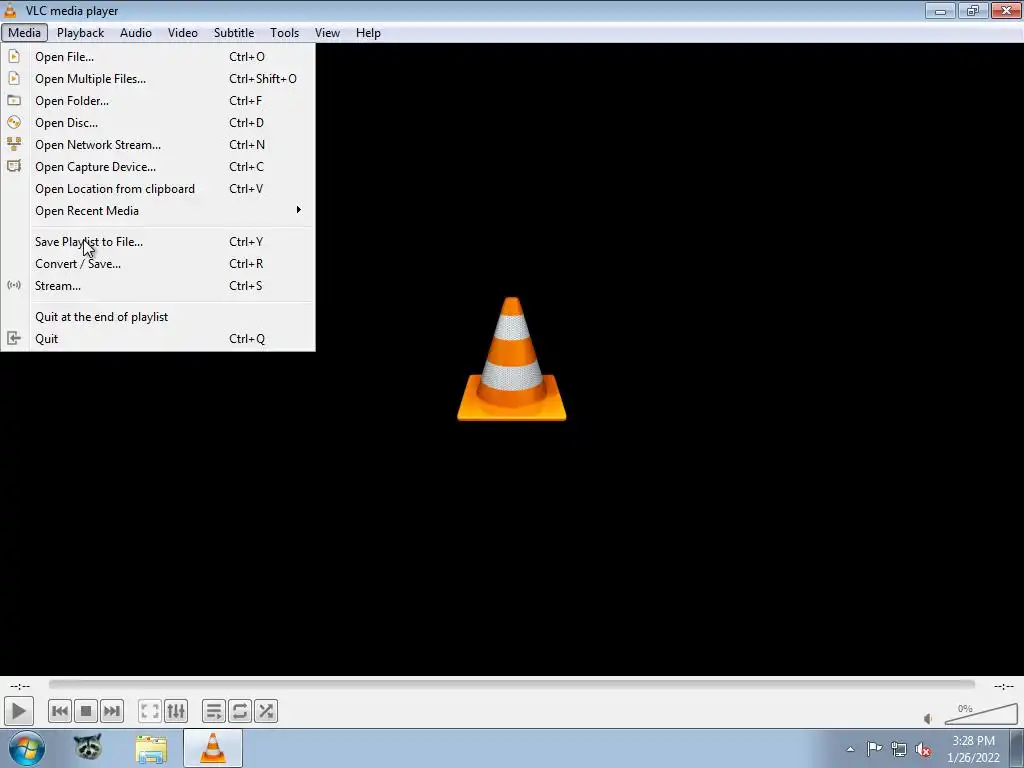Open the Video menu

183,33
